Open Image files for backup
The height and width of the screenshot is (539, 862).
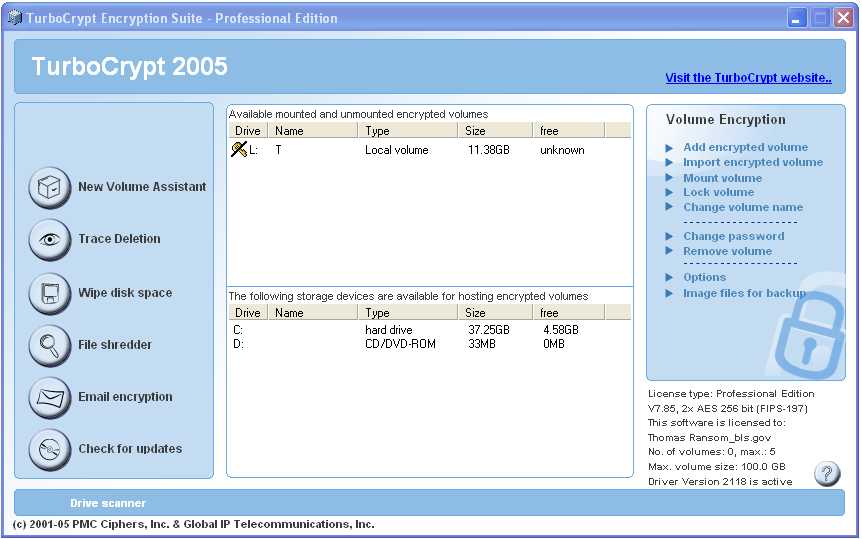(x=744, y=293)
